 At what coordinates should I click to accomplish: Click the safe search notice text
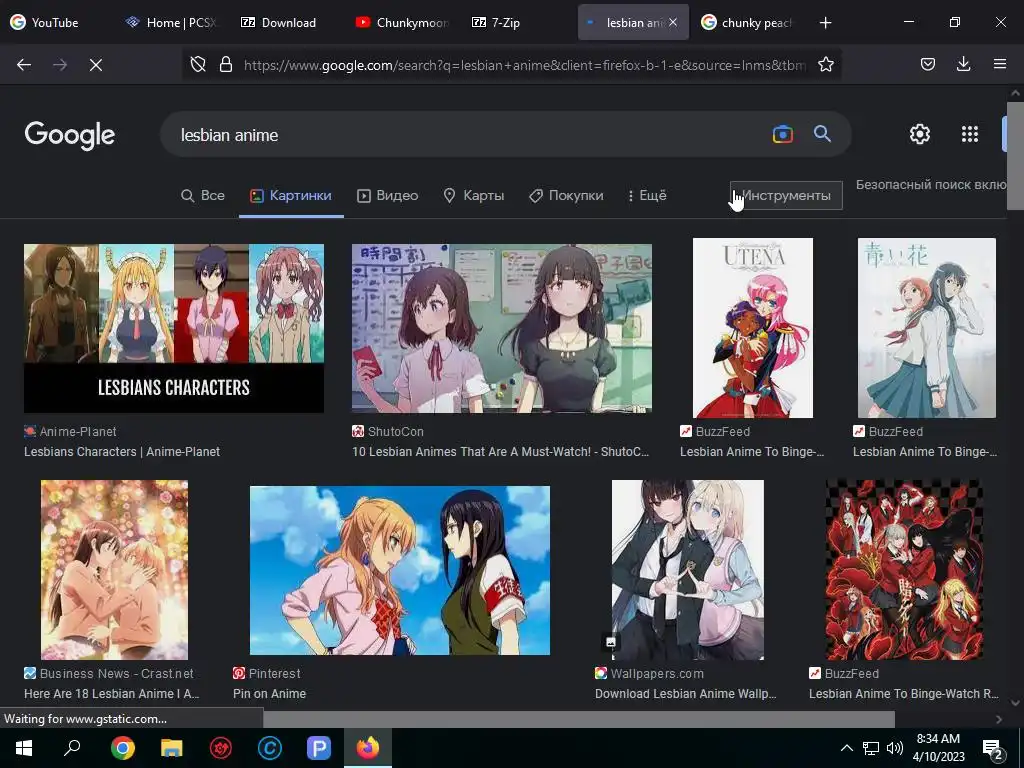click(x=931, y=185)
